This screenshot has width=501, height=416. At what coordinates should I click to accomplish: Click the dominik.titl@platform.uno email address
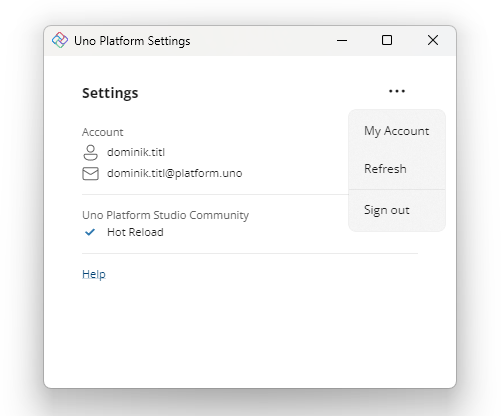click(175, 173)
